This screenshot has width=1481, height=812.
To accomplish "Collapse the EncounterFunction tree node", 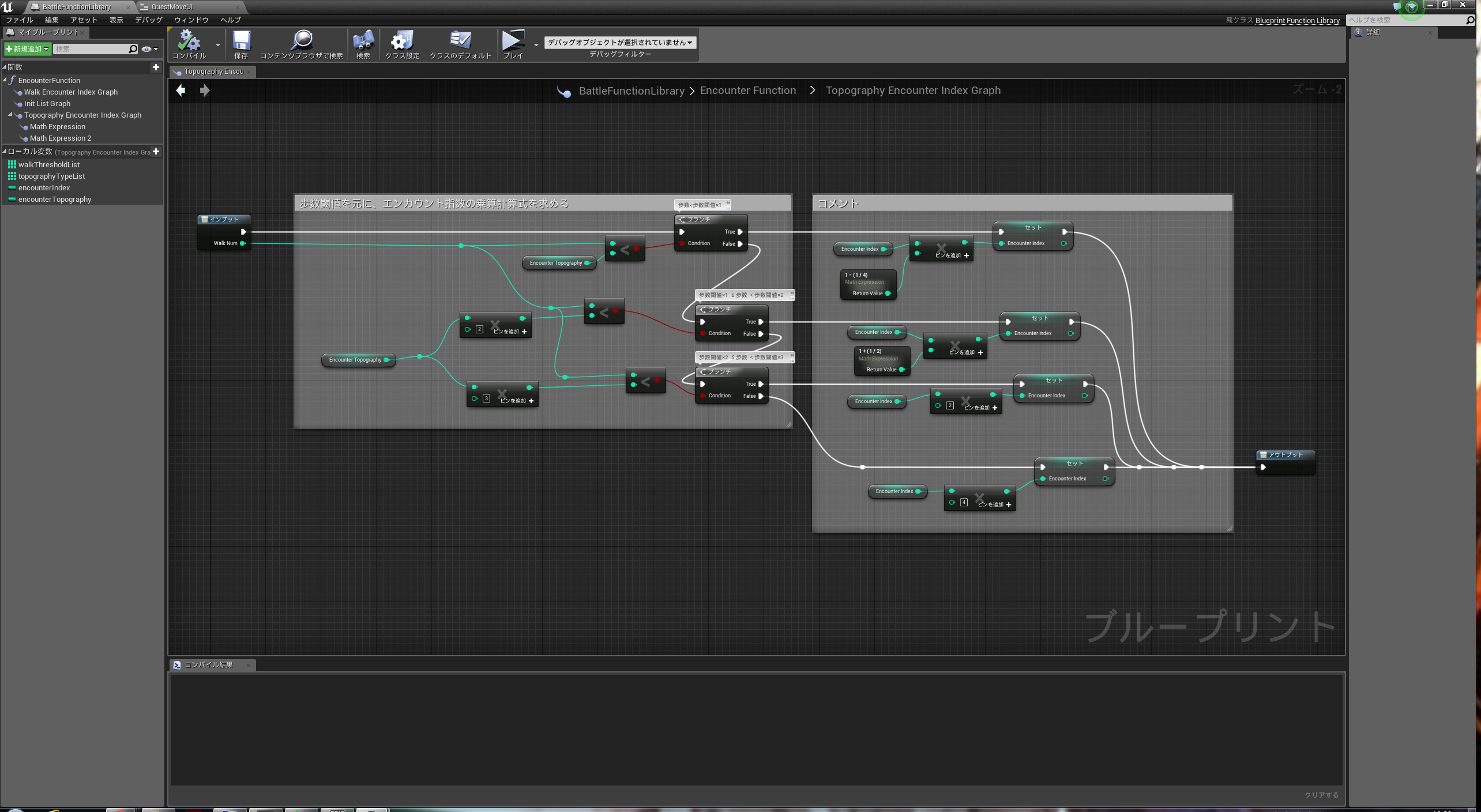I will pyautogui.click(x=5, y=80).
